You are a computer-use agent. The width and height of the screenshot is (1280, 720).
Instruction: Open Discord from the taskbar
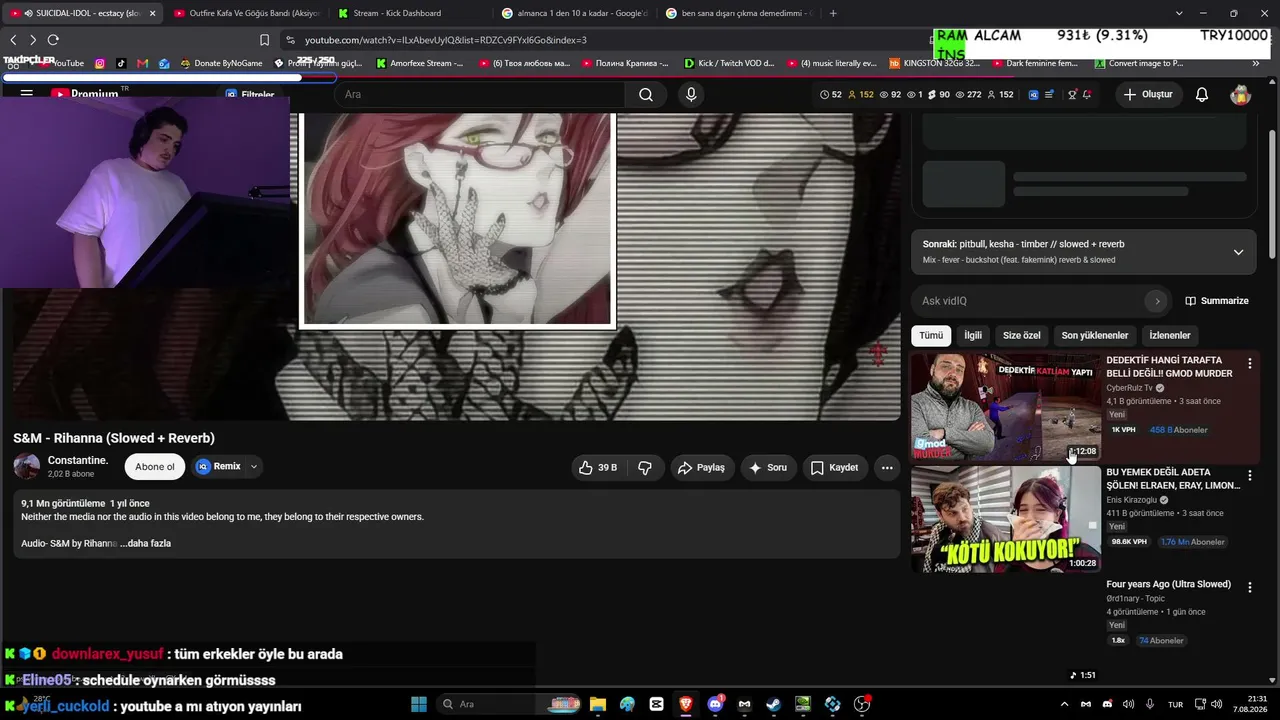point(715,704)
